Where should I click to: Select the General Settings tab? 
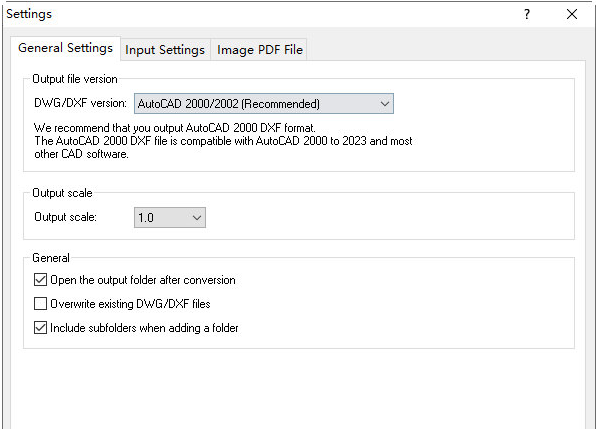click(65, 48)
